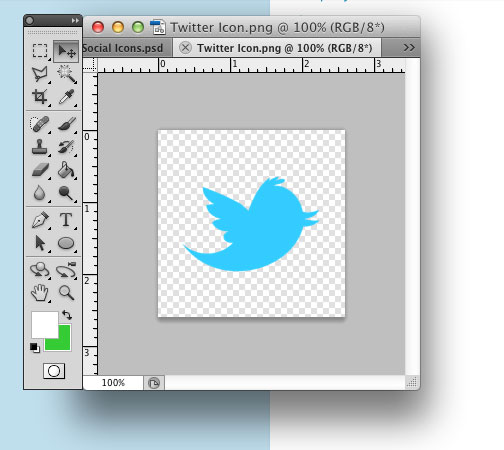The image size is (504, 450).
Task: Reset default black and white colors
Action: 34,348
